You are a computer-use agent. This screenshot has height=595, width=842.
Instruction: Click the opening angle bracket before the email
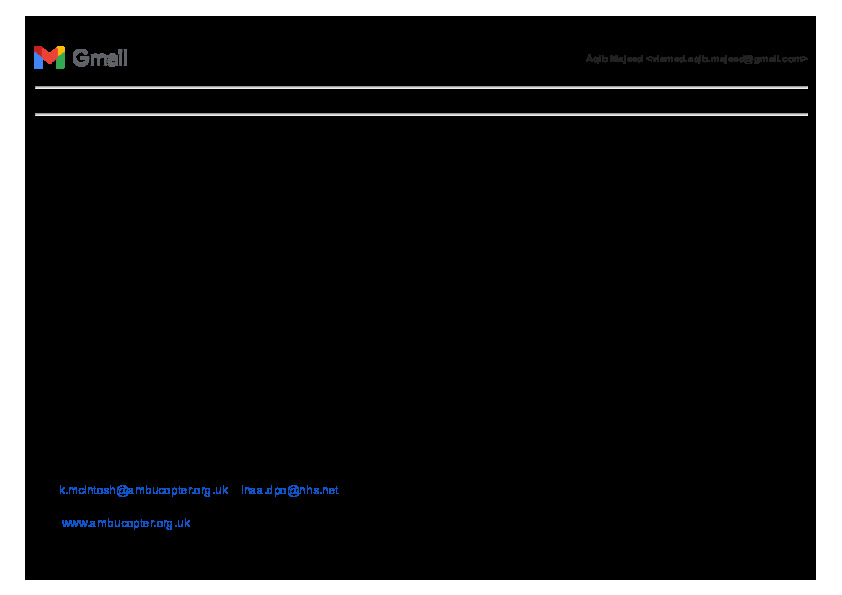tap(649, 59)
